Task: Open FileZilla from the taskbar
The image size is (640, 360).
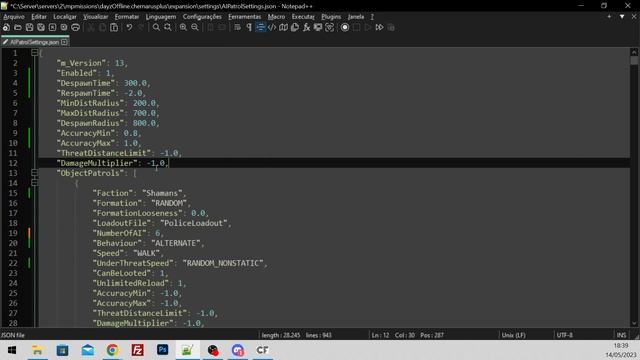Action: (x=138, y=350)
